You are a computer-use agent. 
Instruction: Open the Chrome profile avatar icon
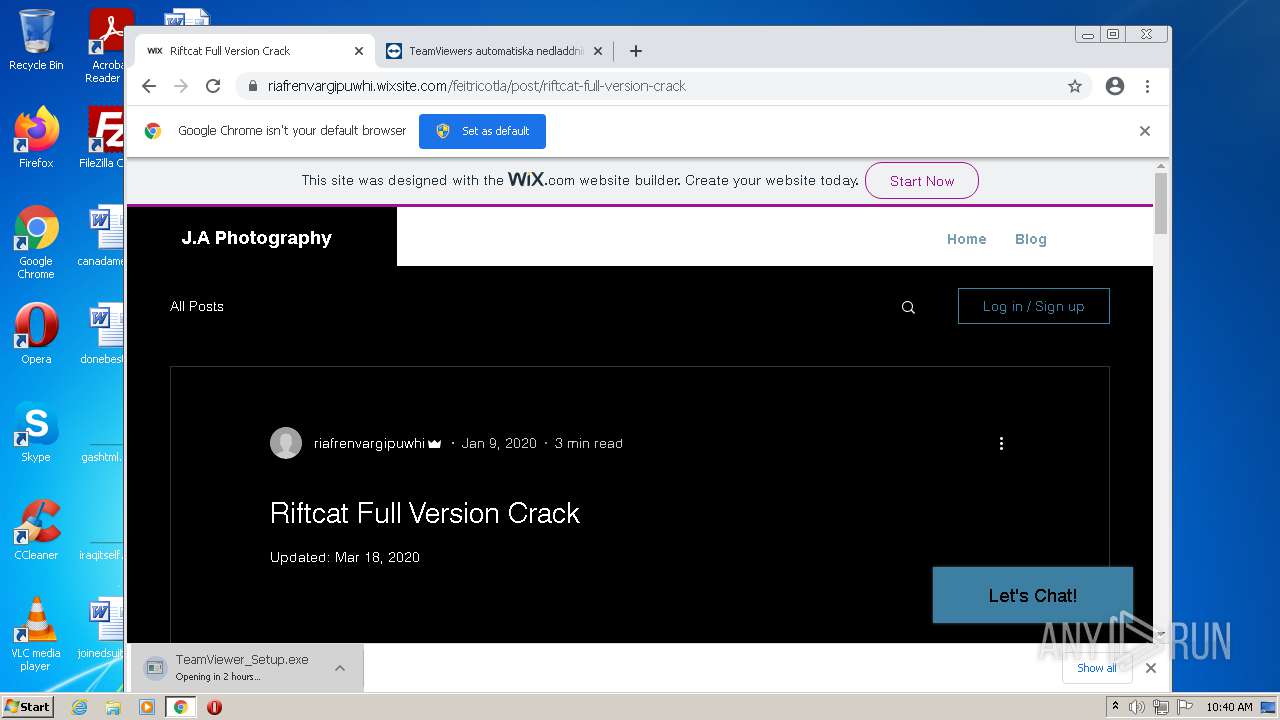point(1115,86)
